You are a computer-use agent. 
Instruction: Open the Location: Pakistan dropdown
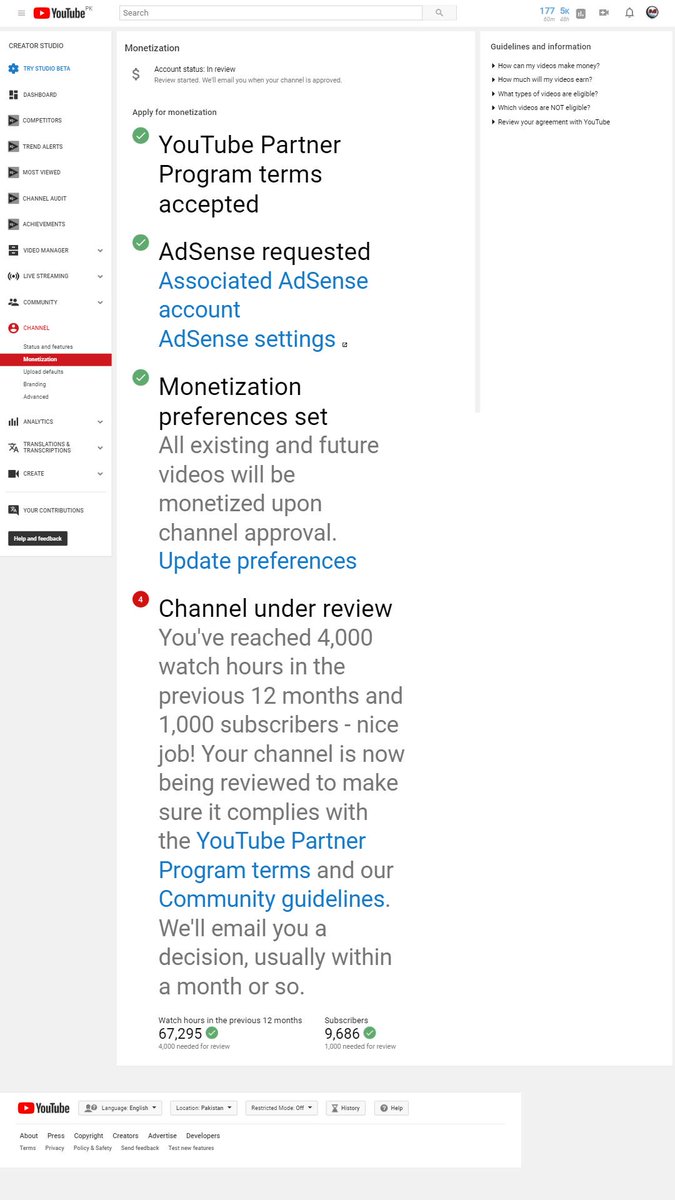pyautogui.click(x=204, y=1108)
